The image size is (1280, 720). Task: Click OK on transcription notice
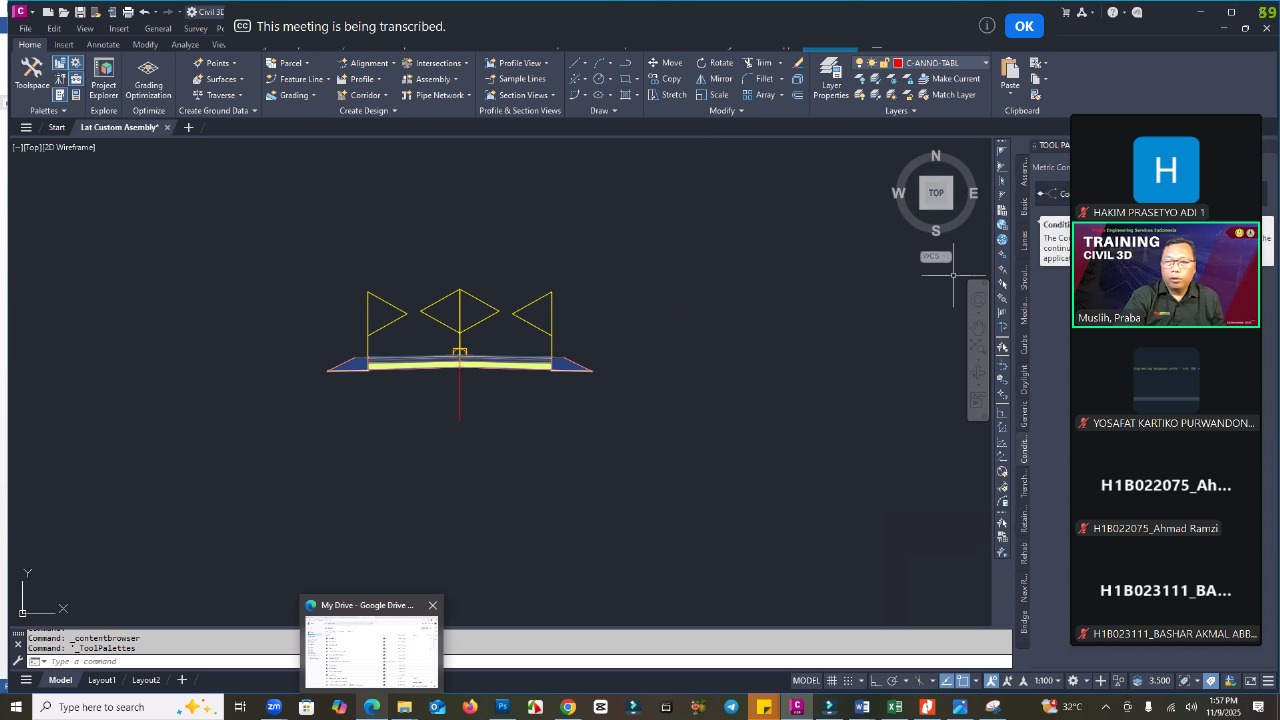[x=1024, y=26]
